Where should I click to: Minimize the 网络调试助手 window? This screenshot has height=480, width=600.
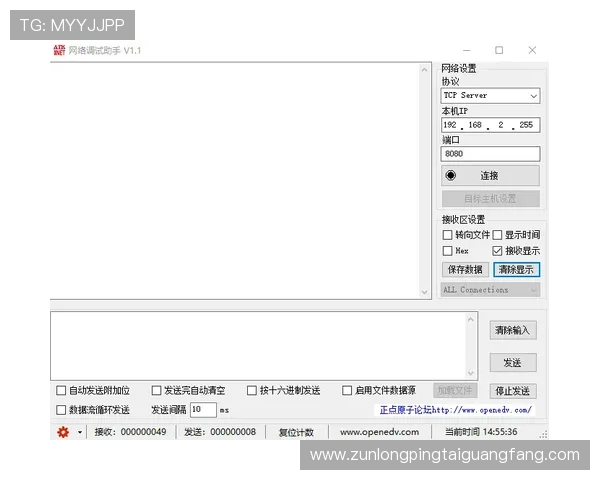click(x=466, y=50)
